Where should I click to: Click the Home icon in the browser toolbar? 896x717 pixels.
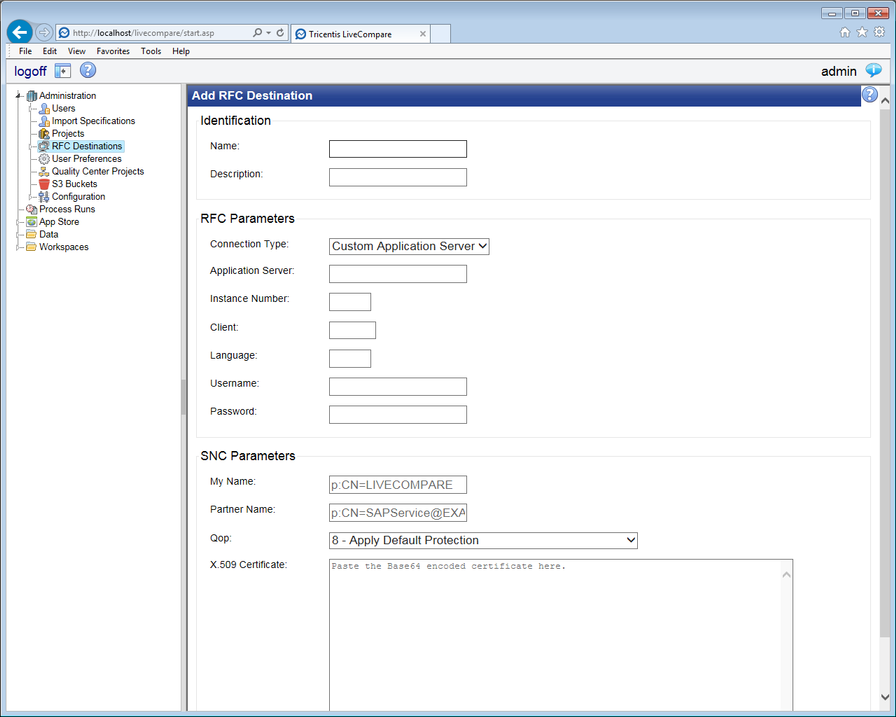(845, 31)
